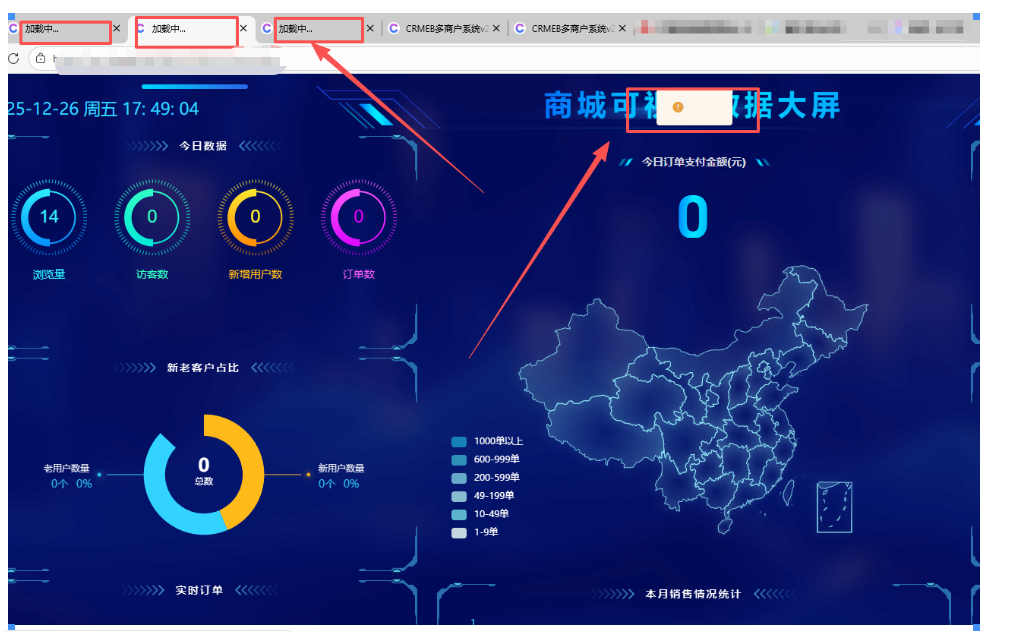Click the 600-999单 legend color swatch

(x=459, y=460)
